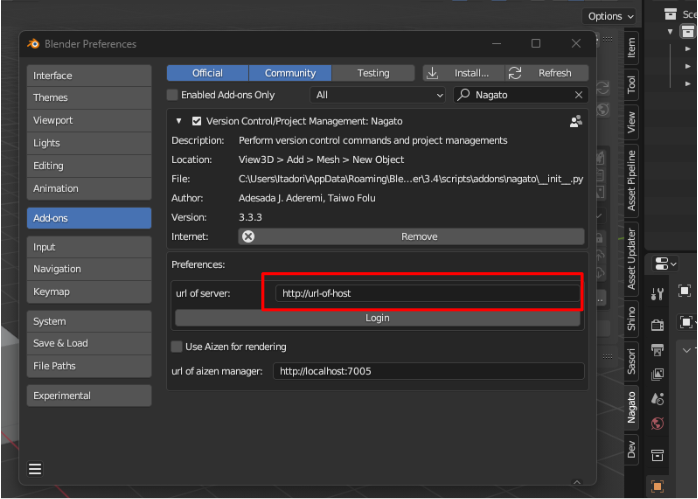Enable Use Aizen for rendering
The width and height of the screenshot is (698, 499).
(176, 346)
